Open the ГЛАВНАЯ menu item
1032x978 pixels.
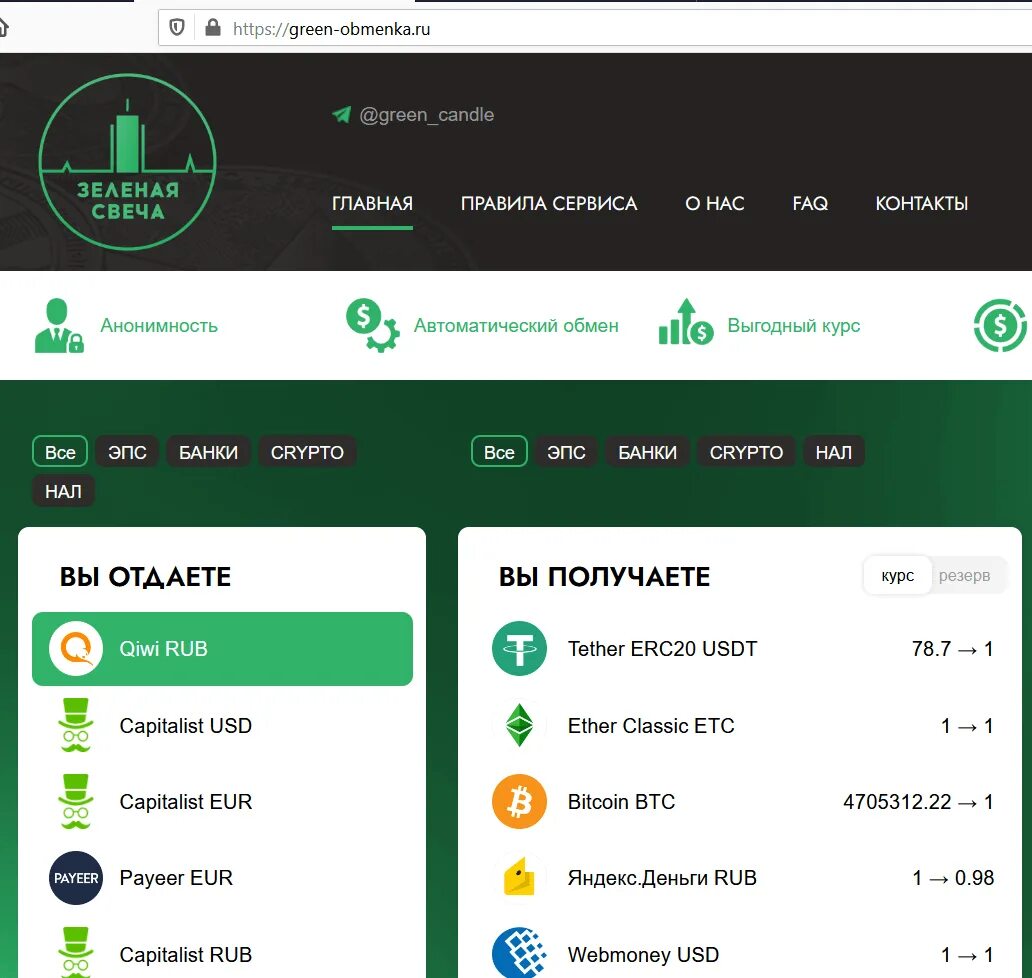point(373,203)
